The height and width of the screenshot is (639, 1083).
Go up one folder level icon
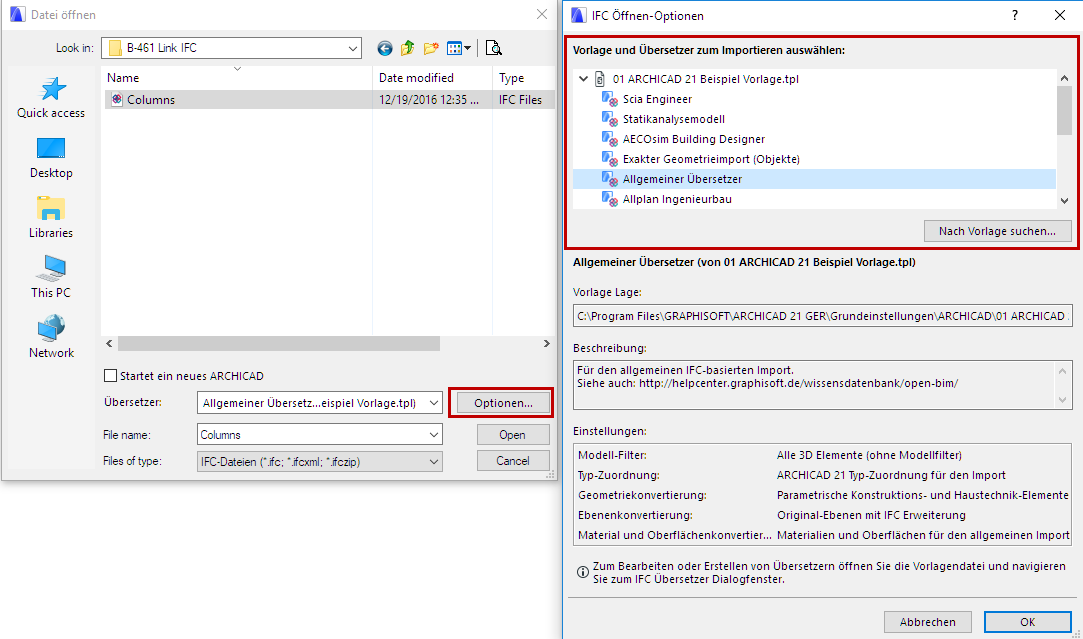click(x=408, y=48)
